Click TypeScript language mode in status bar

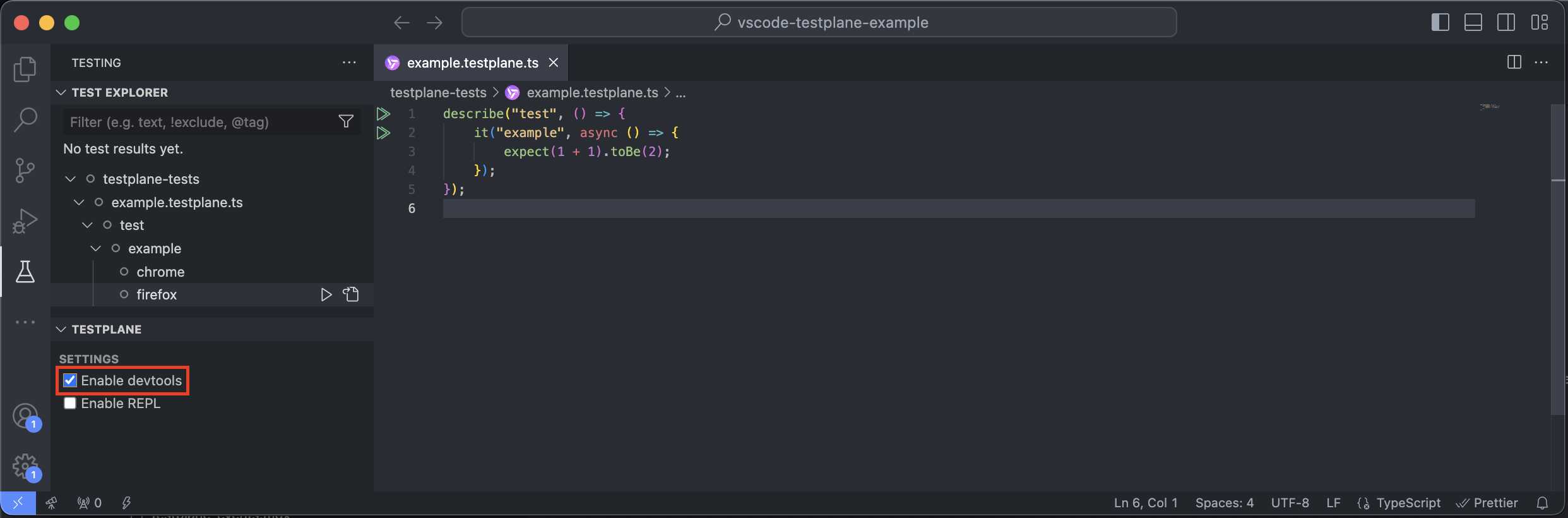coord(1408,503)
